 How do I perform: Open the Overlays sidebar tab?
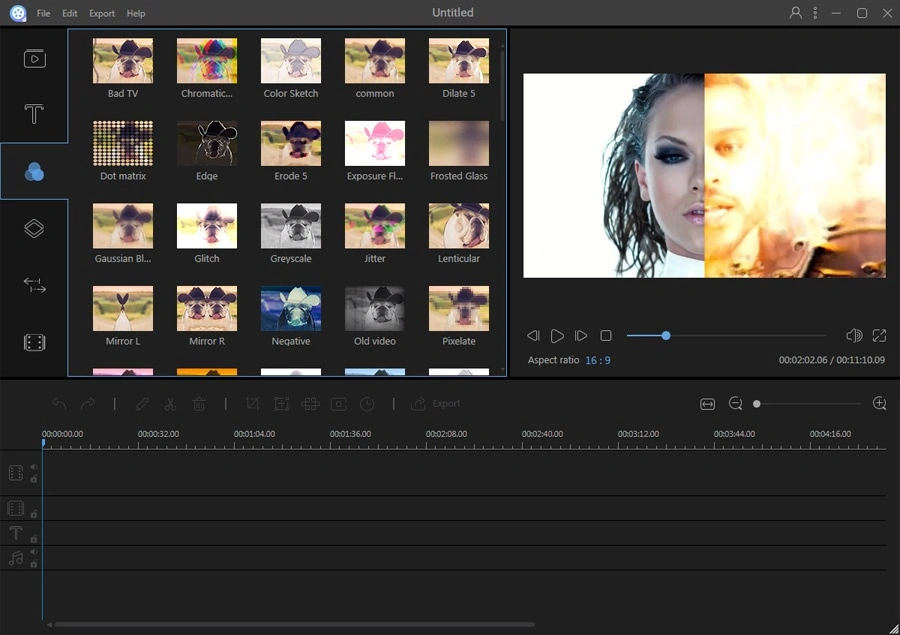tap(34, 229)
